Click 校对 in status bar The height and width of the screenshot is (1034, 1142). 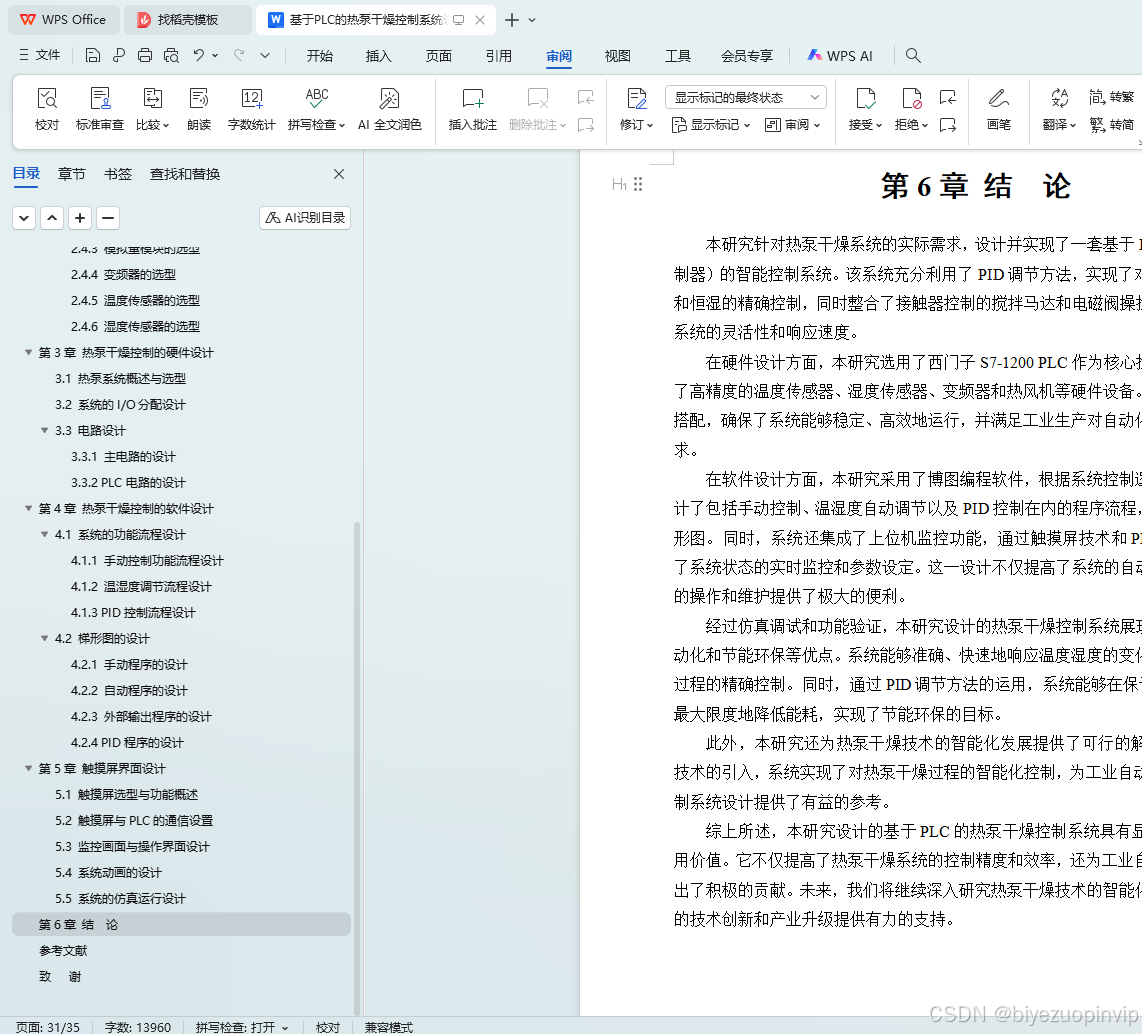(x=328, y=1027)
